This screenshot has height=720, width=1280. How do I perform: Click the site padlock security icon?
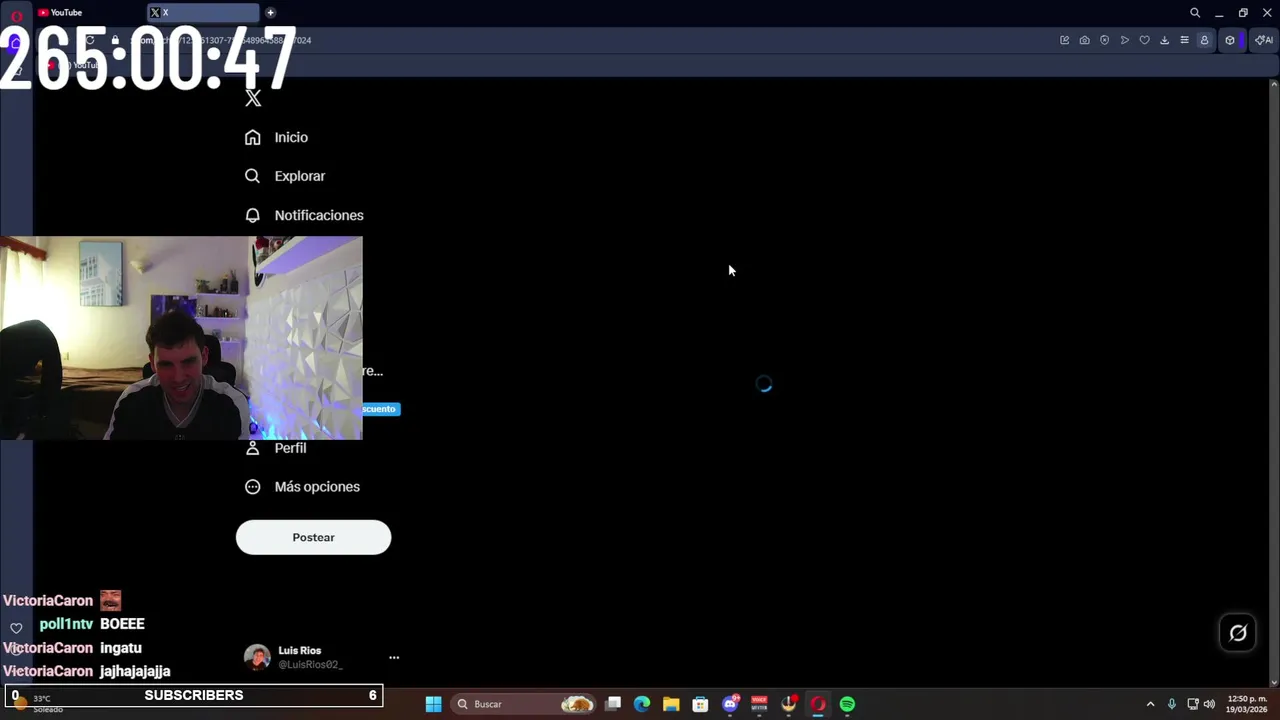pos(115,40)
